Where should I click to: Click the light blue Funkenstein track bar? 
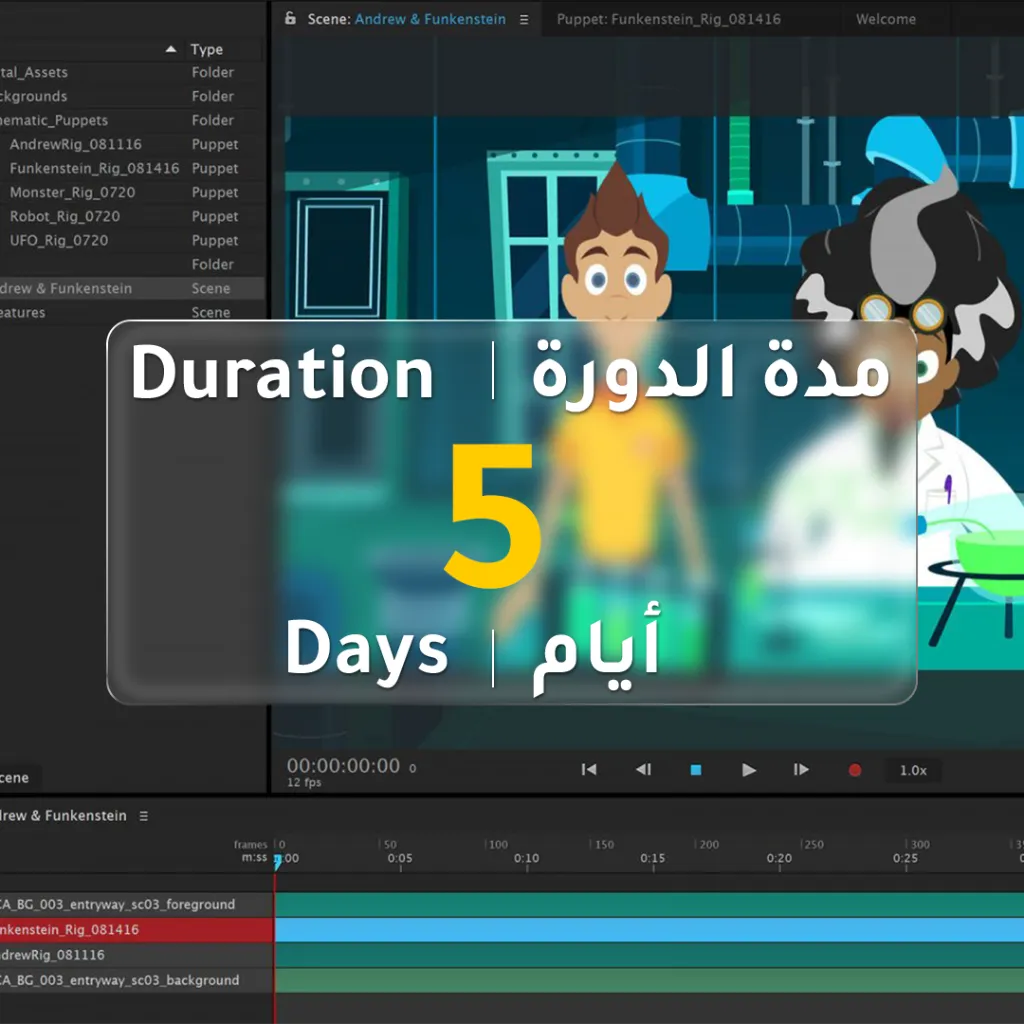tap(649, 929)
